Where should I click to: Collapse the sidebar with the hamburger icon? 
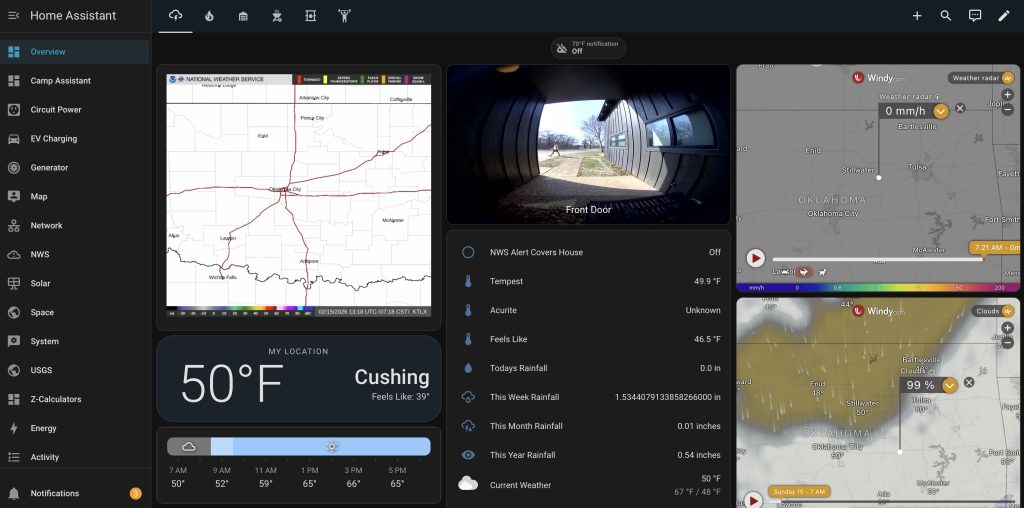point(14,16)
